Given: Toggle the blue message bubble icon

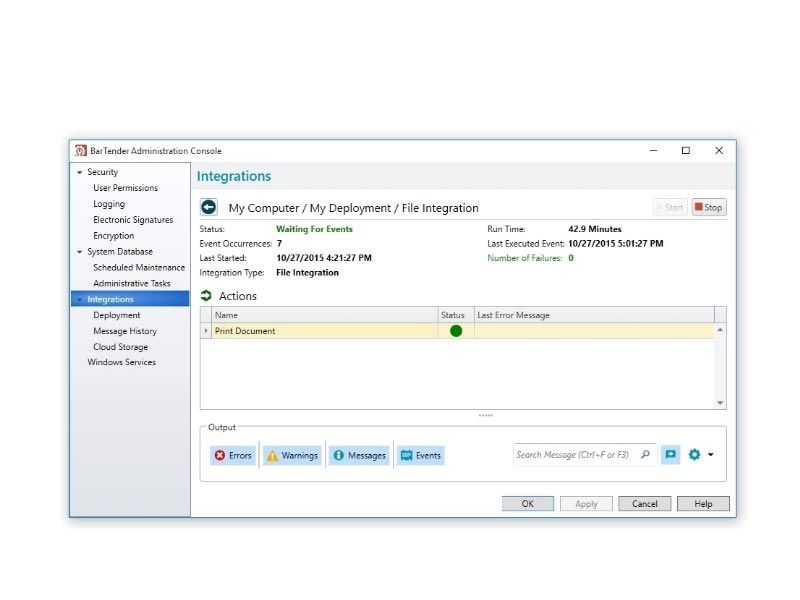Looking at the screenshot, I should coord(670,454).
